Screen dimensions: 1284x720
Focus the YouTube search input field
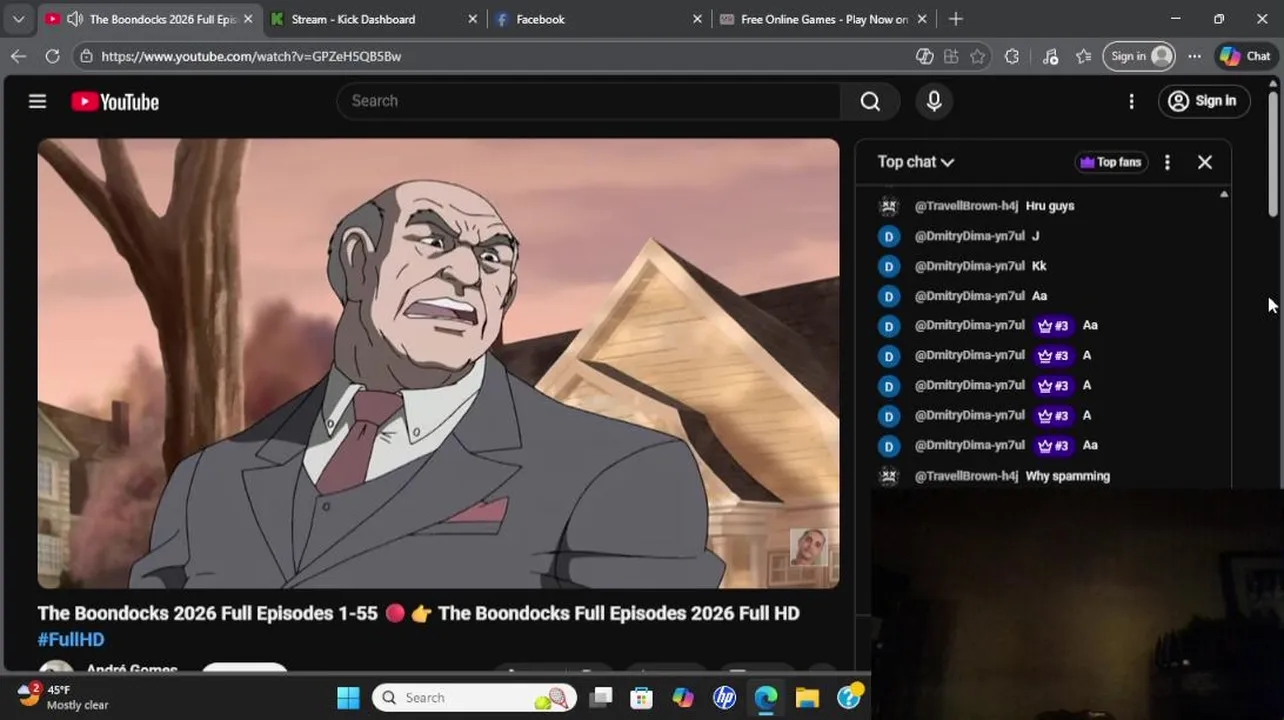pyautogui.click(x=590, y=101)
